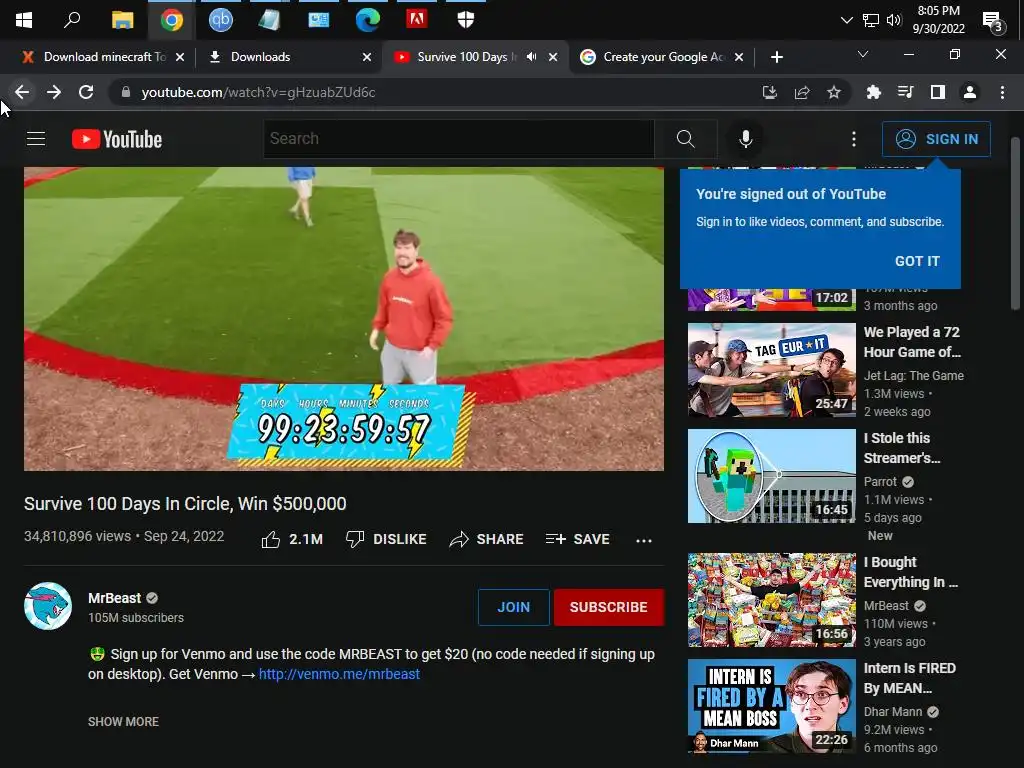
Task: Dismiss the popup with GOT IT
Action: (917, 261)
